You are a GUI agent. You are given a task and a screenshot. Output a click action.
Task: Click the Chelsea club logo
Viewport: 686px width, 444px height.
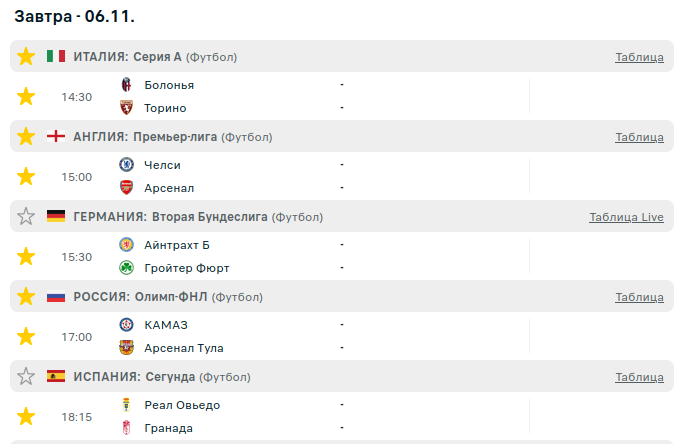(x=126, y=165)
